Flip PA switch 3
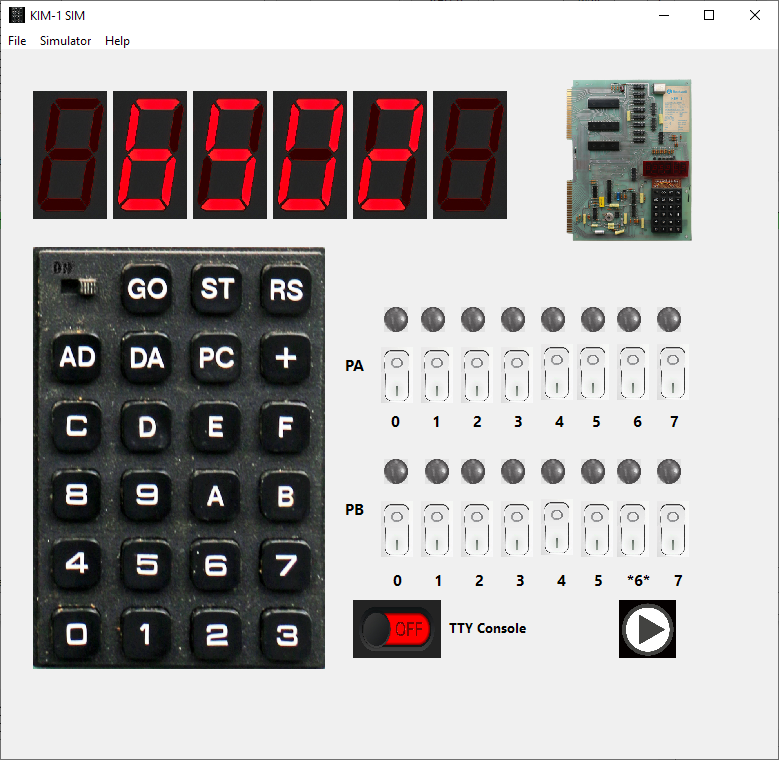This screenshot has height=760, width=779. pyautogui.click(x=517, y=375)
